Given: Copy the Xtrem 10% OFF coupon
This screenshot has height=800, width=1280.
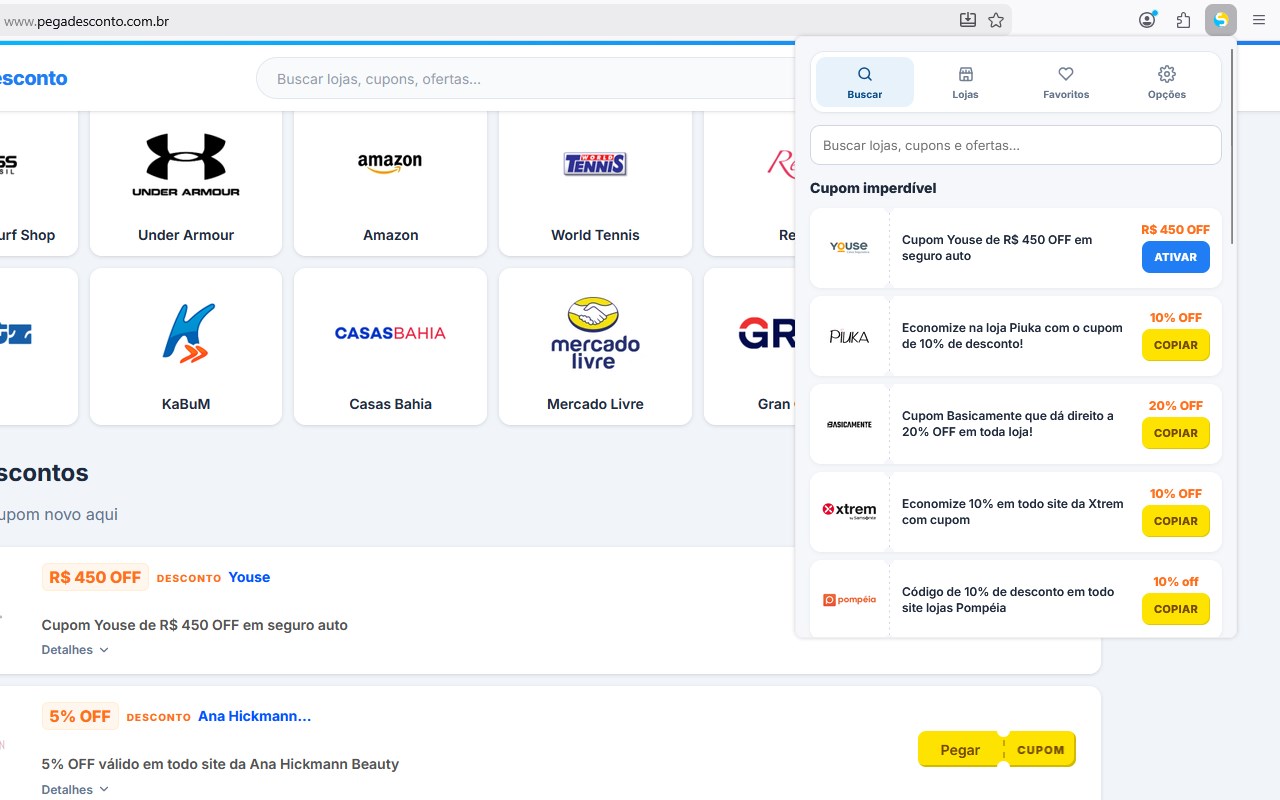Looking at the screenshot, I should point(1176,521).
